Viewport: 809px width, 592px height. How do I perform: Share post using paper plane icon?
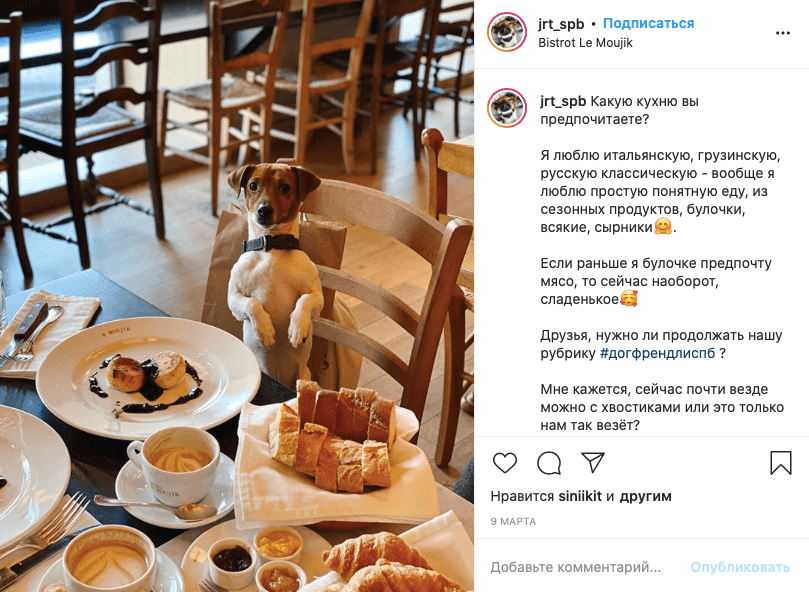point(593,462)
